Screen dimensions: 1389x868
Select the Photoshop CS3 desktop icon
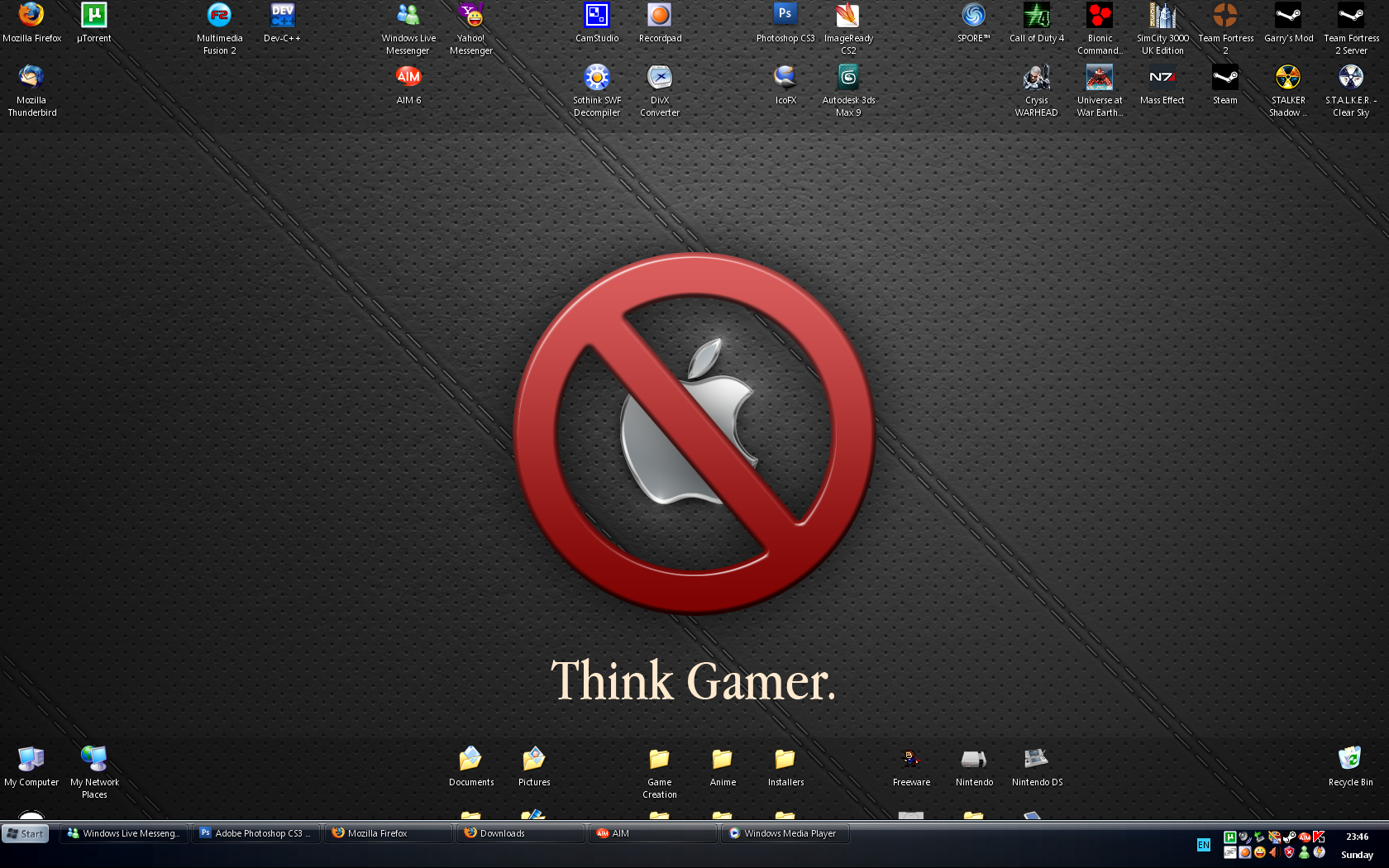[785, 22]
